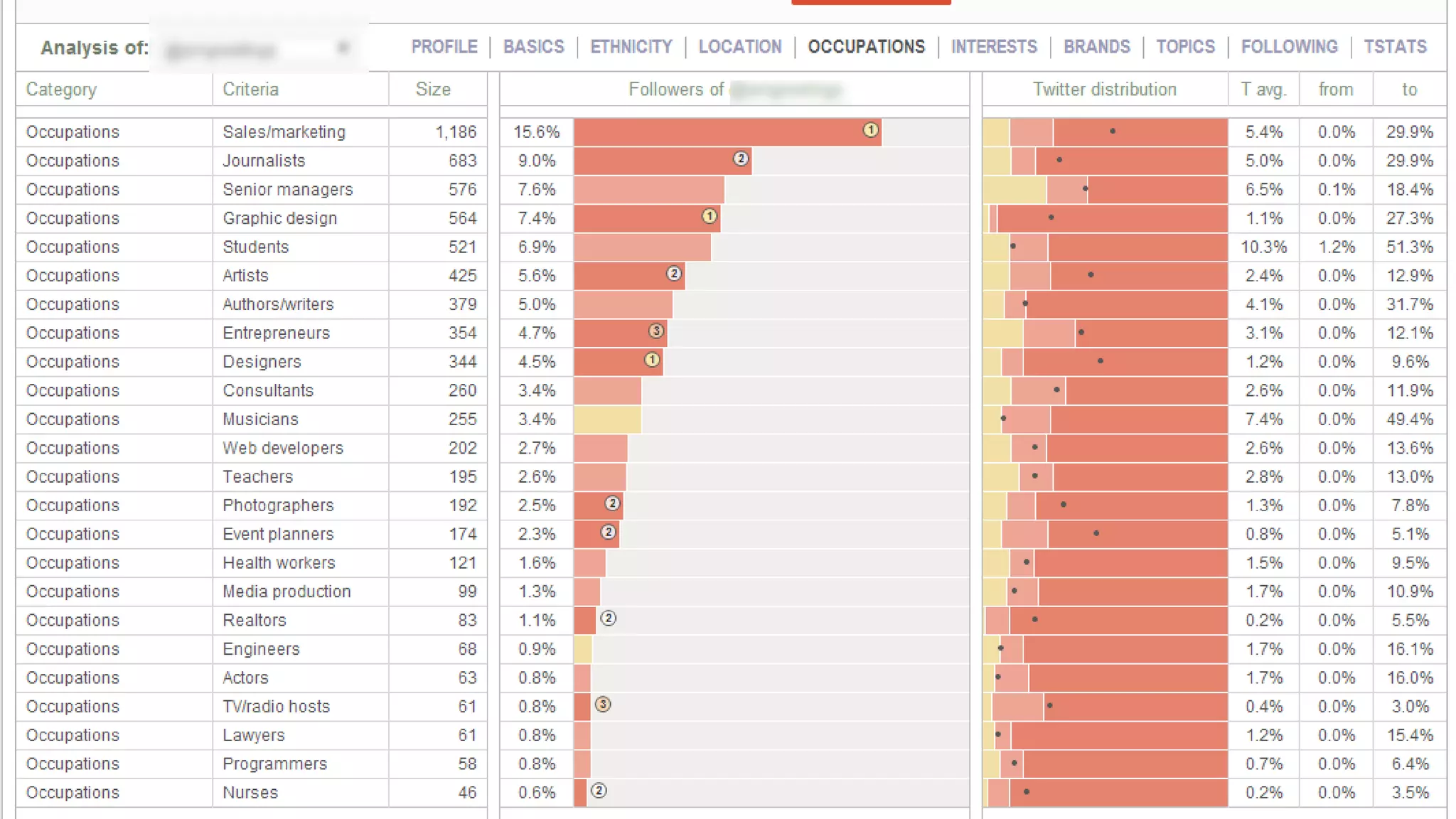
Task: Click badge 1 on Graphic design bar
Action: (709, 216)
